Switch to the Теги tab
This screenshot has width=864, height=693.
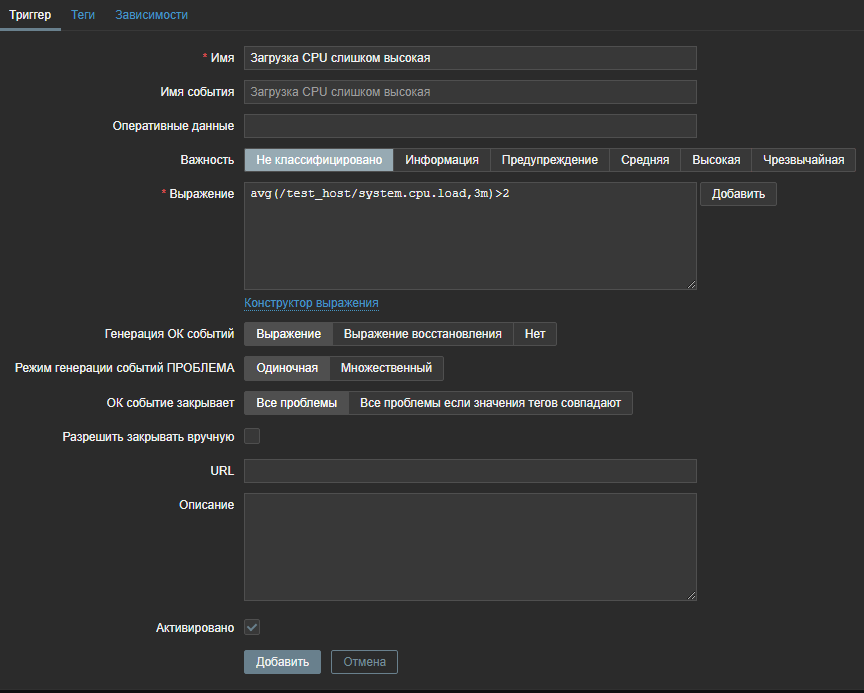tap(83, 15)
